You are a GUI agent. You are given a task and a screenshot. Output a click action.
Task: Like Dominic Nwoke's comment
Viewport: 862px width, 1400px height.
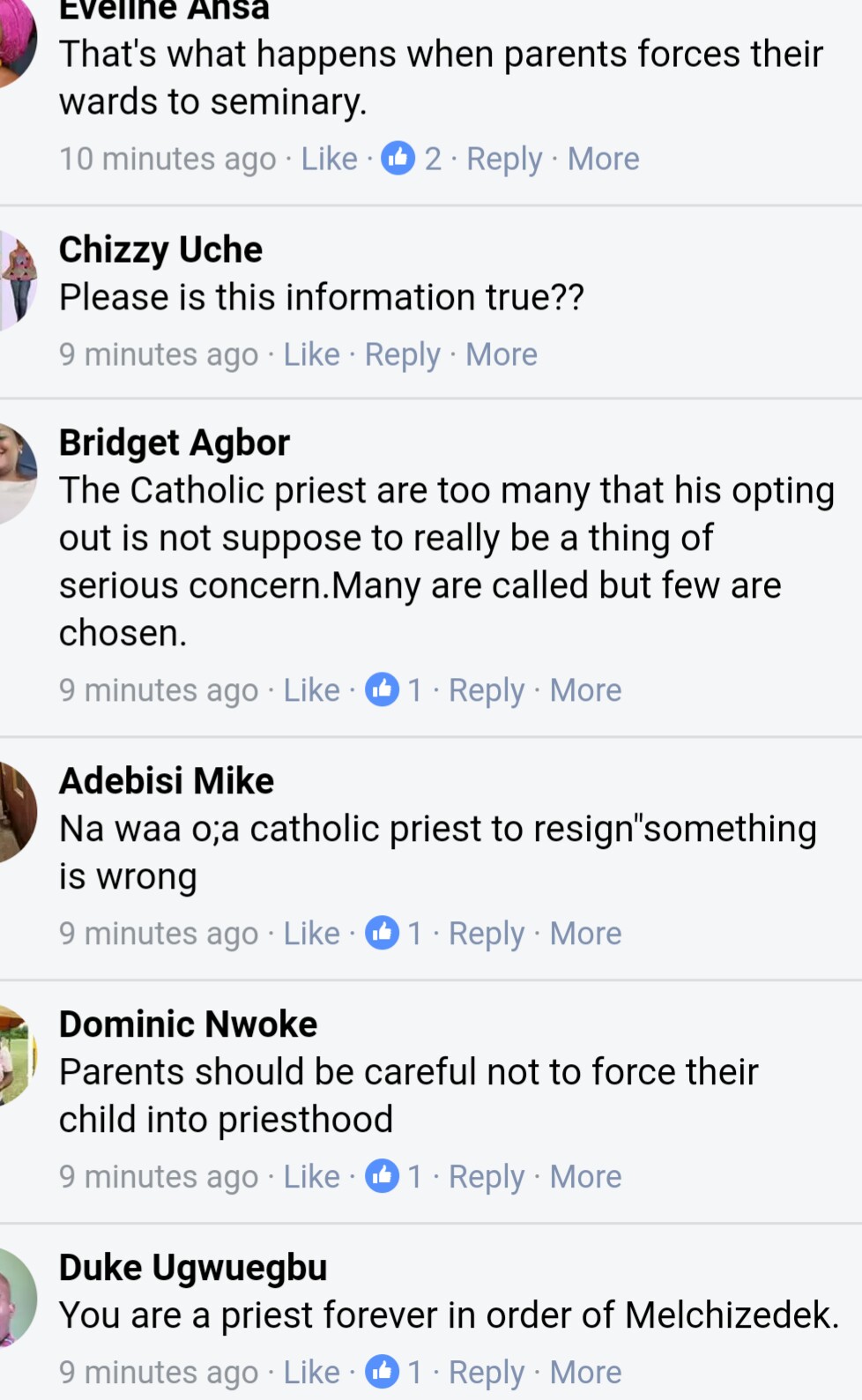pyautogui.click(x=311, y=1177)
